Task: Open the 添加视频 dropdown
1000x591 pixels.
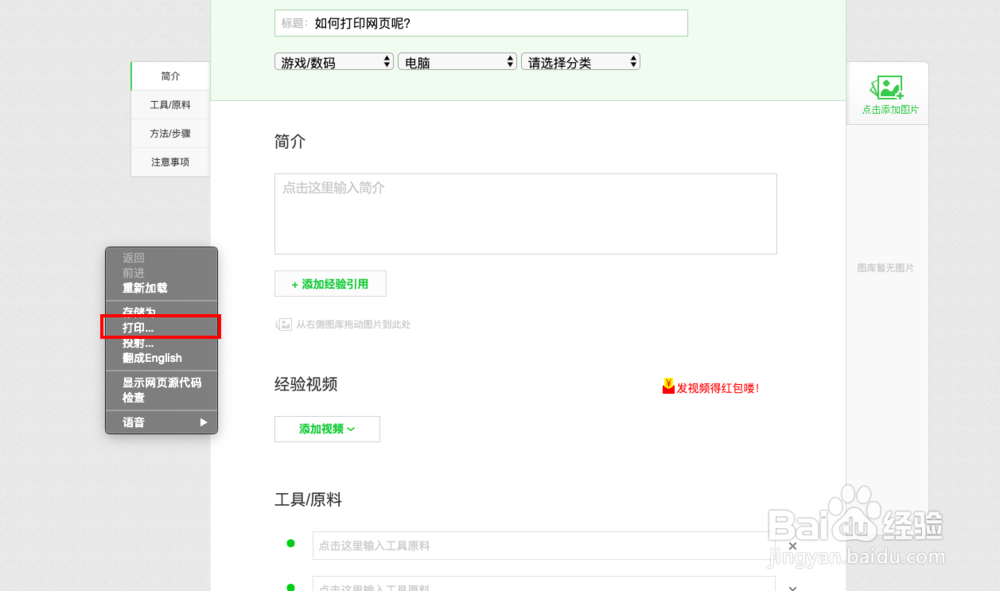Action: [x=327, y=429]
